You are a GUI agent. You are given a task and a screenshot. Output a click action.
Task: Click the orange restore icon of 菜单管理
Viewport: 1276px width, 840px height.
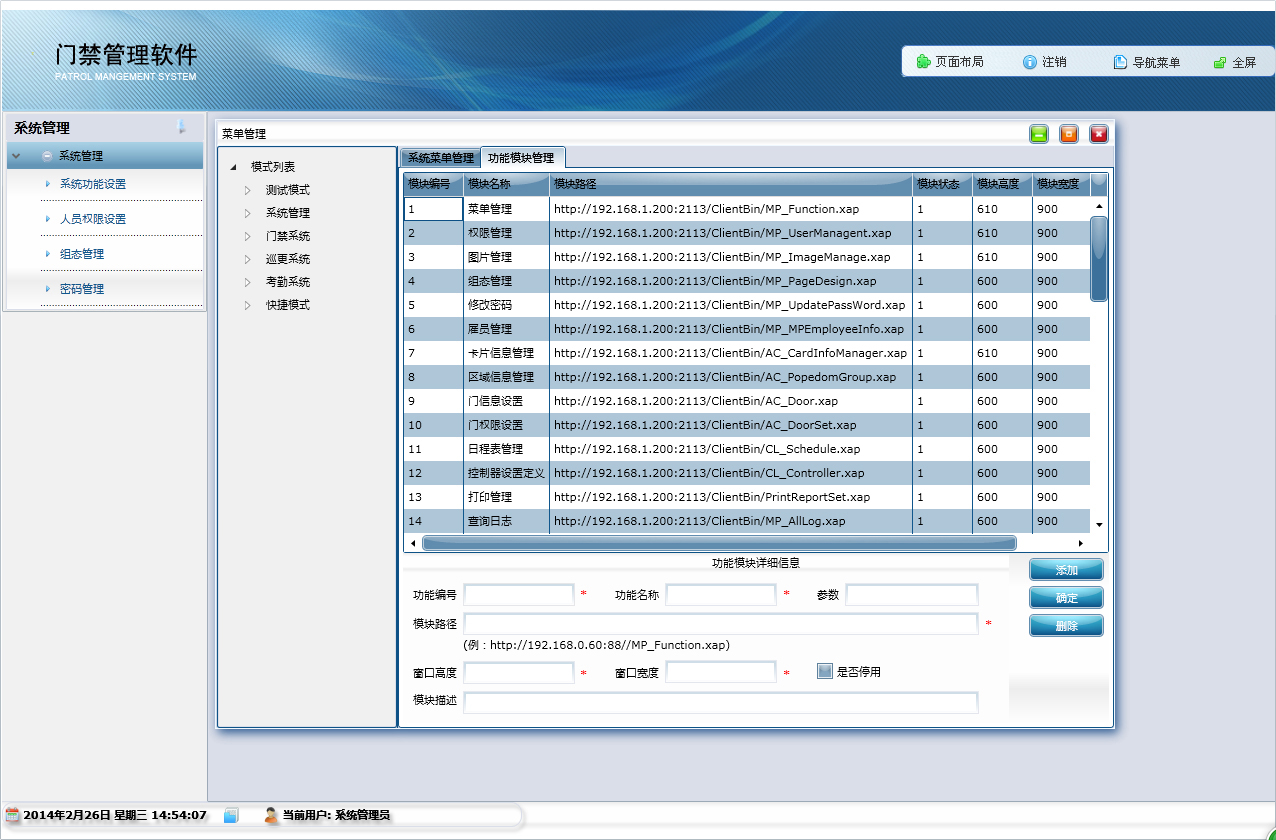(1069, 134)
